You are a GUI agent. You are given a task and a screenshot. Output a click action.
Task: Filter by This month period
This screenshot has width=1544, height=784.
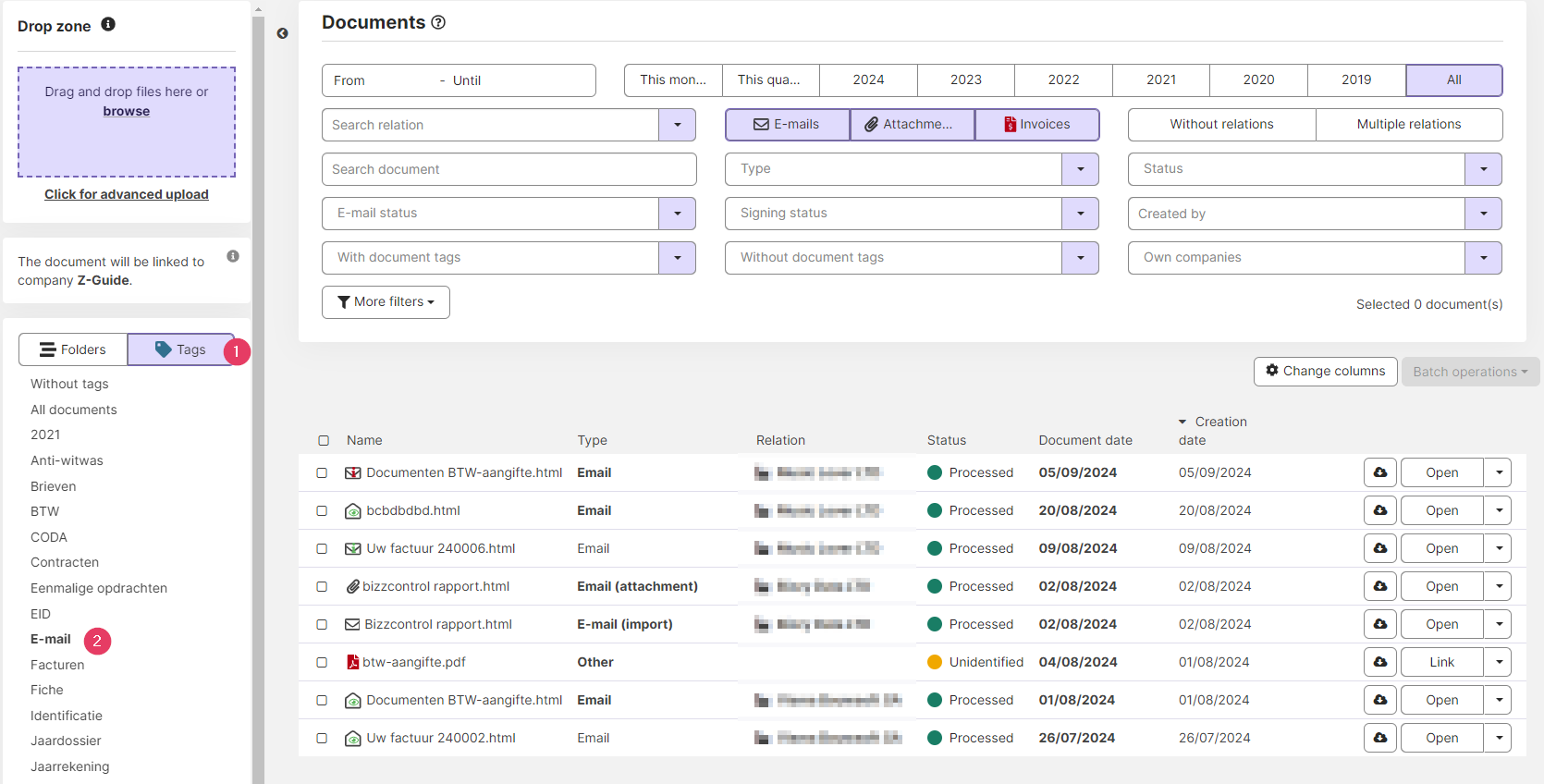pyautogui.click(x=673, y=80)
